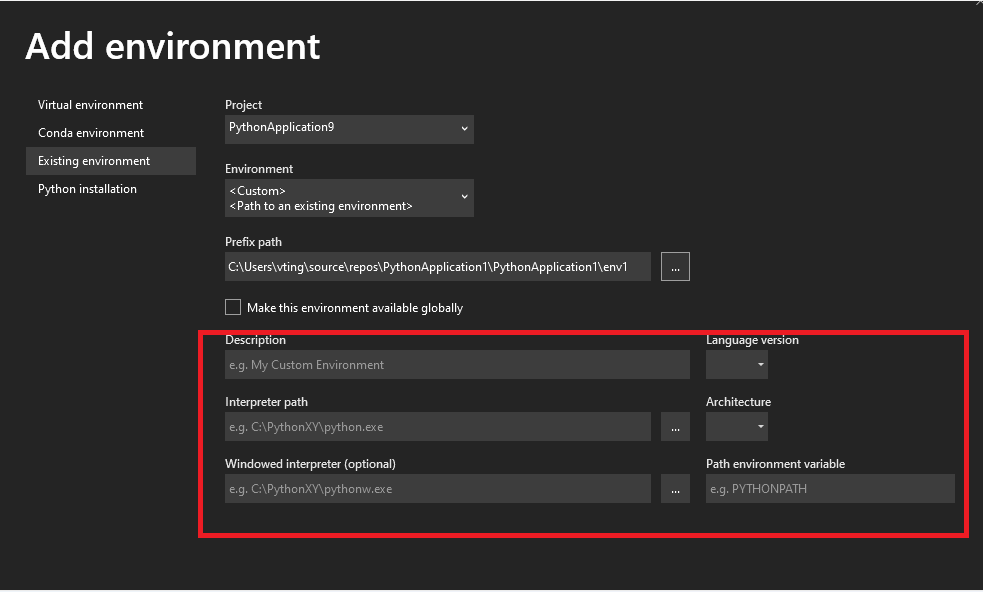Click the Description field
This screenshot has width=983, height=592.
tap(457, 364)
